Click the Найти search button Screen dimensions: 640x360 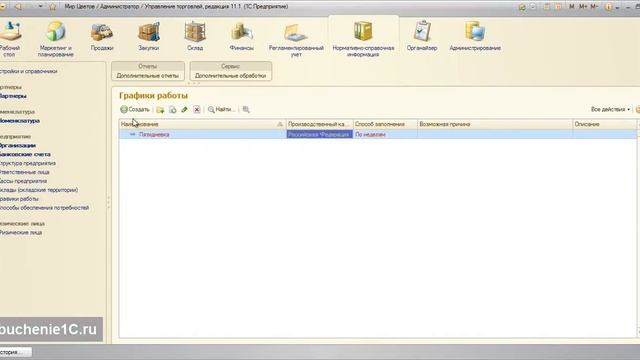221,109
